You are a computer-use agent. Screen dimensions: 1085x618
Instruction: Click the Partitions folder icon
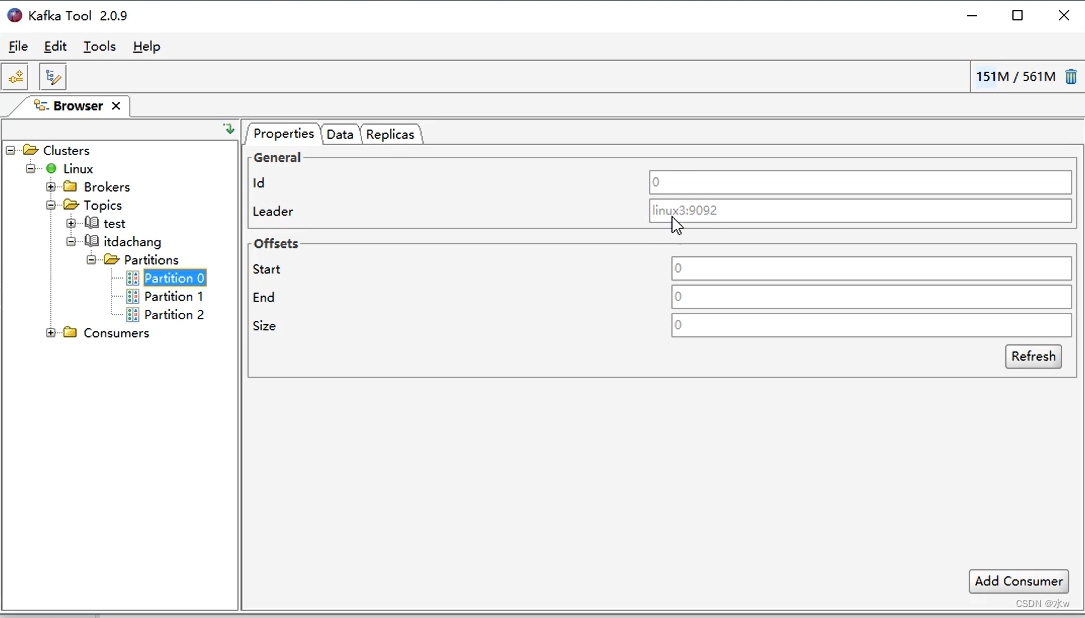(x=111, y=260)
